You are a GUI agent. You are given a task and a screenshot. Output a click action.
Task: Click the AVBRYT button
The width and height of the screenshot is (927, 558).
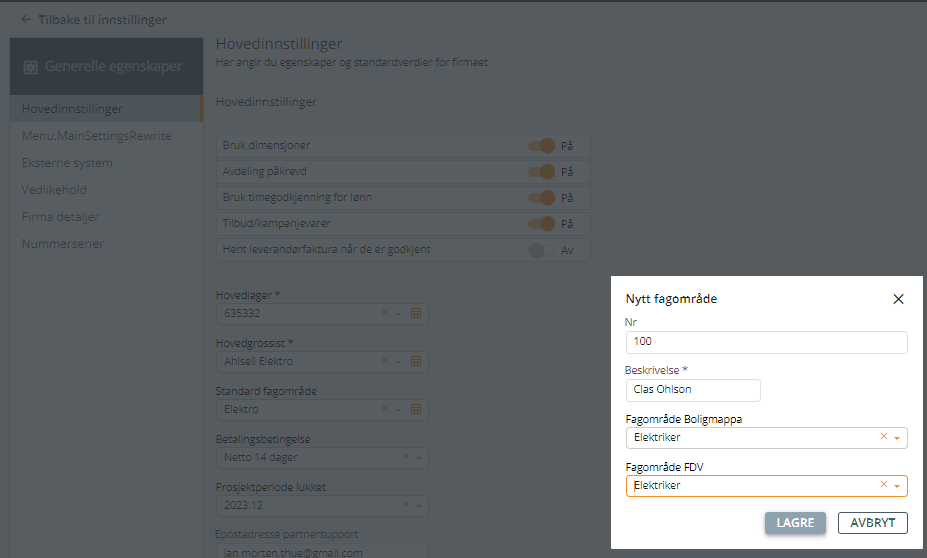coord(872,523)
